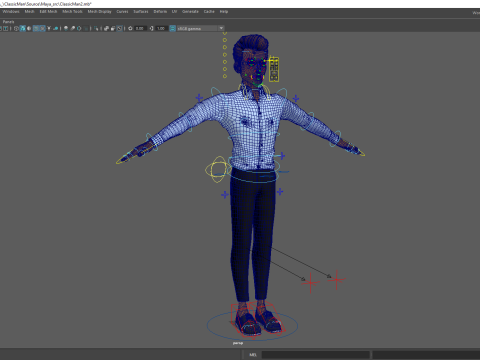Select the yellow facial control panel

(274, 69)
